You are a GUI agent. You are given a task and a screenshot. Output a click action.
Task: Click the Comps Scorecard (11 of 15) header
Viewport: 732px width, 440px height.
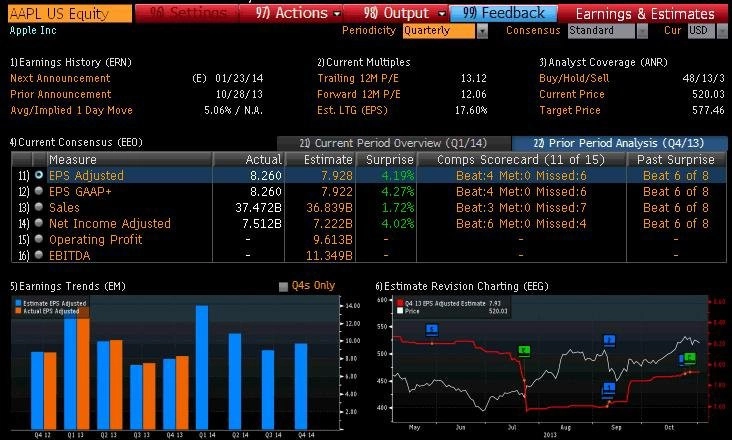click(521, 160)
